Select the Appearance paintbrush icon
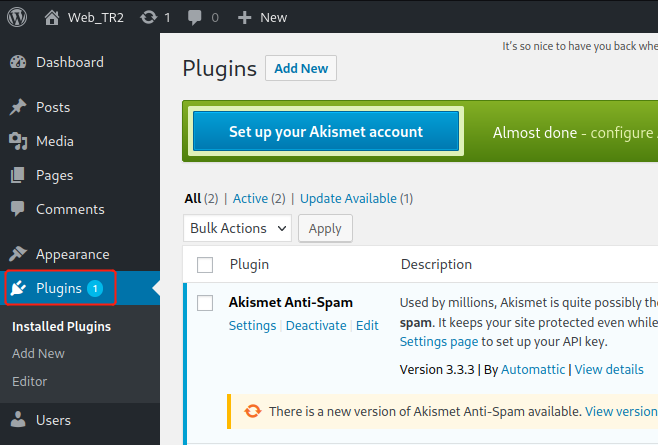The width and height of the screenshot is (658, 445). point(18,254)
